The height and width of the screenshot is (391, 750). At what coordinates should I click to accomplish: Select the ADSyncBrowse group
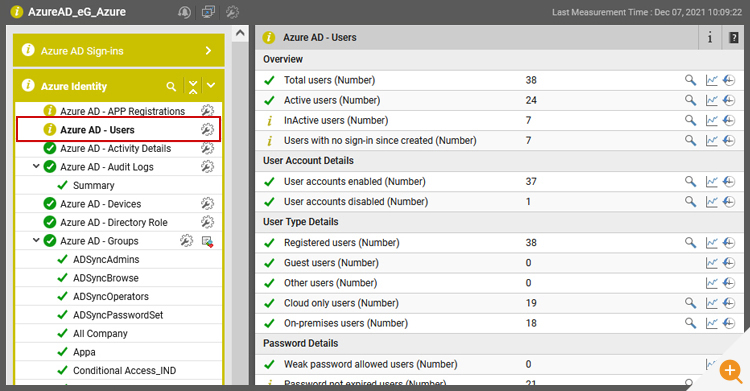pyautogui.click(x=106, y=278)
